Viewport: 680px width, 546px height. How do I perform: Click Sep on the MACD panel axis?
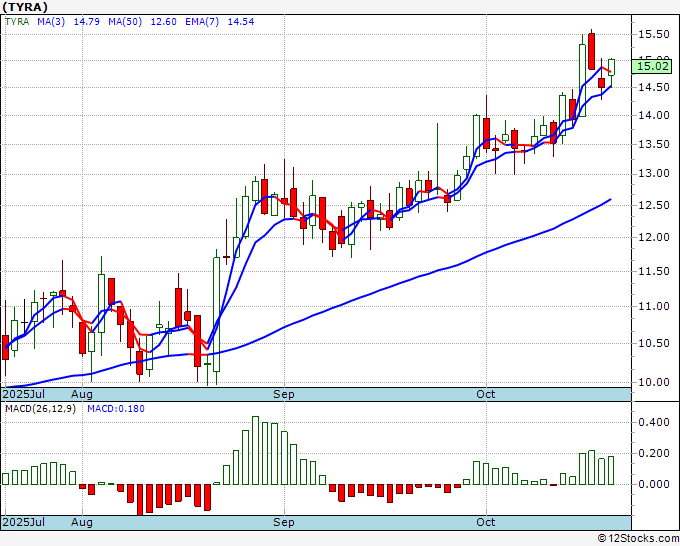(x=284, y=522)
